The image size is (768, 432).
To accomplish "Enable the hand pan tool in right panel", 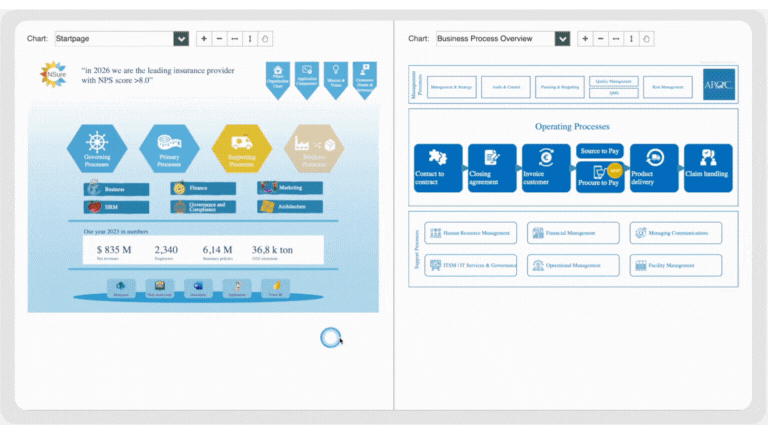I will click(x=647, y=39).
